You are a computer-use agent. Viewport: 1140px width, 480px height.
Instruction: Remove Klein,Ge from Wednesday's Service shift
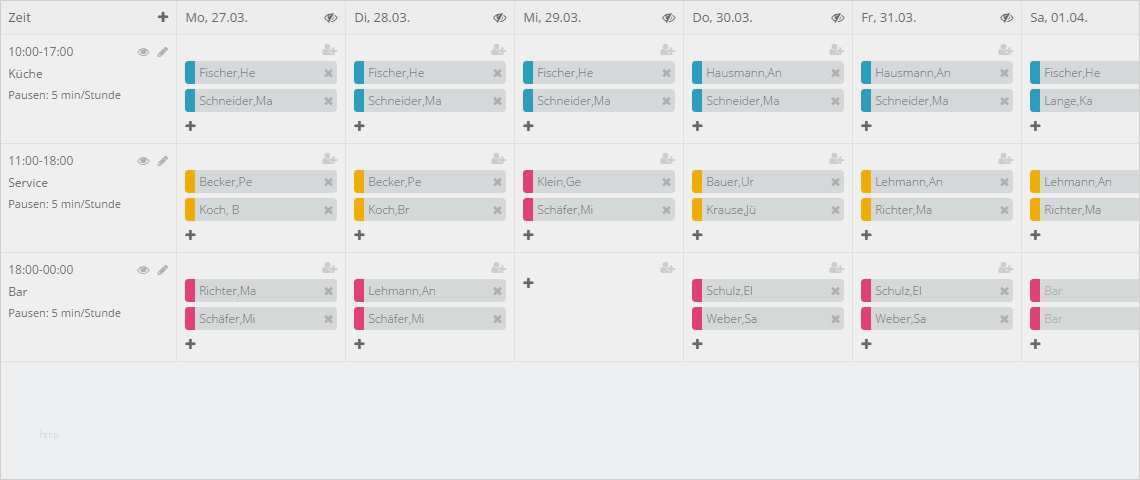pos(667,182)
